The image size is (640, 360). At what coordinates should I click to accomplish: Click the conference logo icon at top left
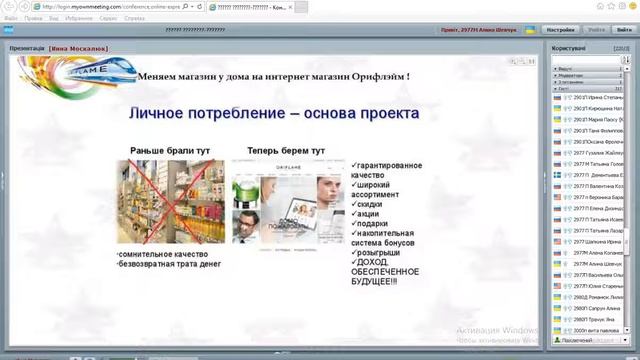coord(9,29)
